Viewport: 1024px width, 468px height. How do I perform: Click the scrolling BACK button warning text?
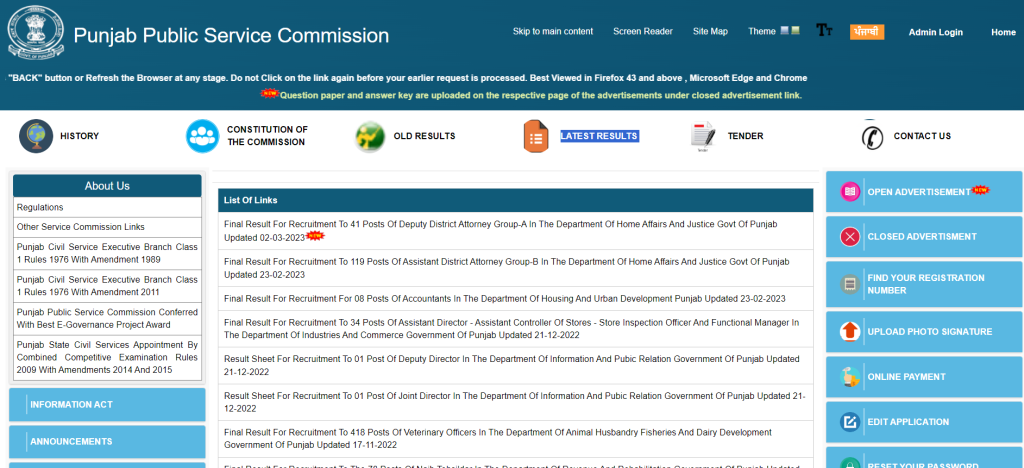[x=408, y=78]
